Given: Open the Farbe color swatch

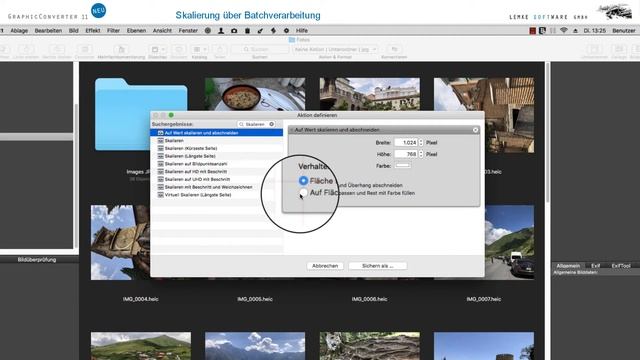Looking at the screenshot, I should coord(402,166).
